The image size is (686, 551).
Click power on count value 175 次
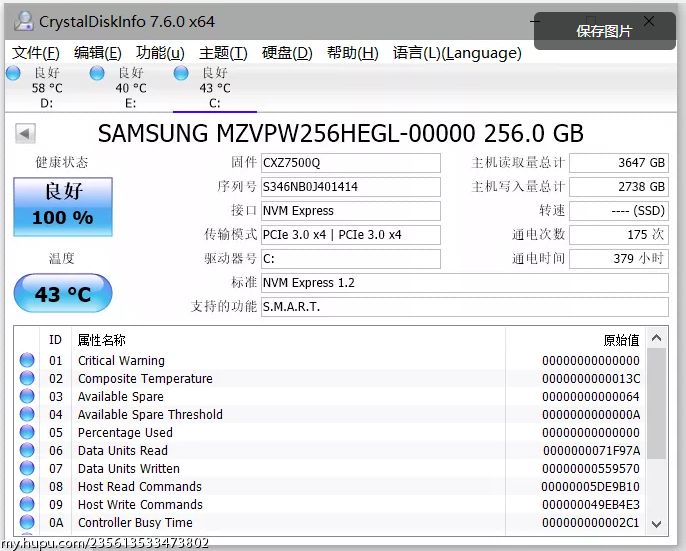(x=619, y=235)
